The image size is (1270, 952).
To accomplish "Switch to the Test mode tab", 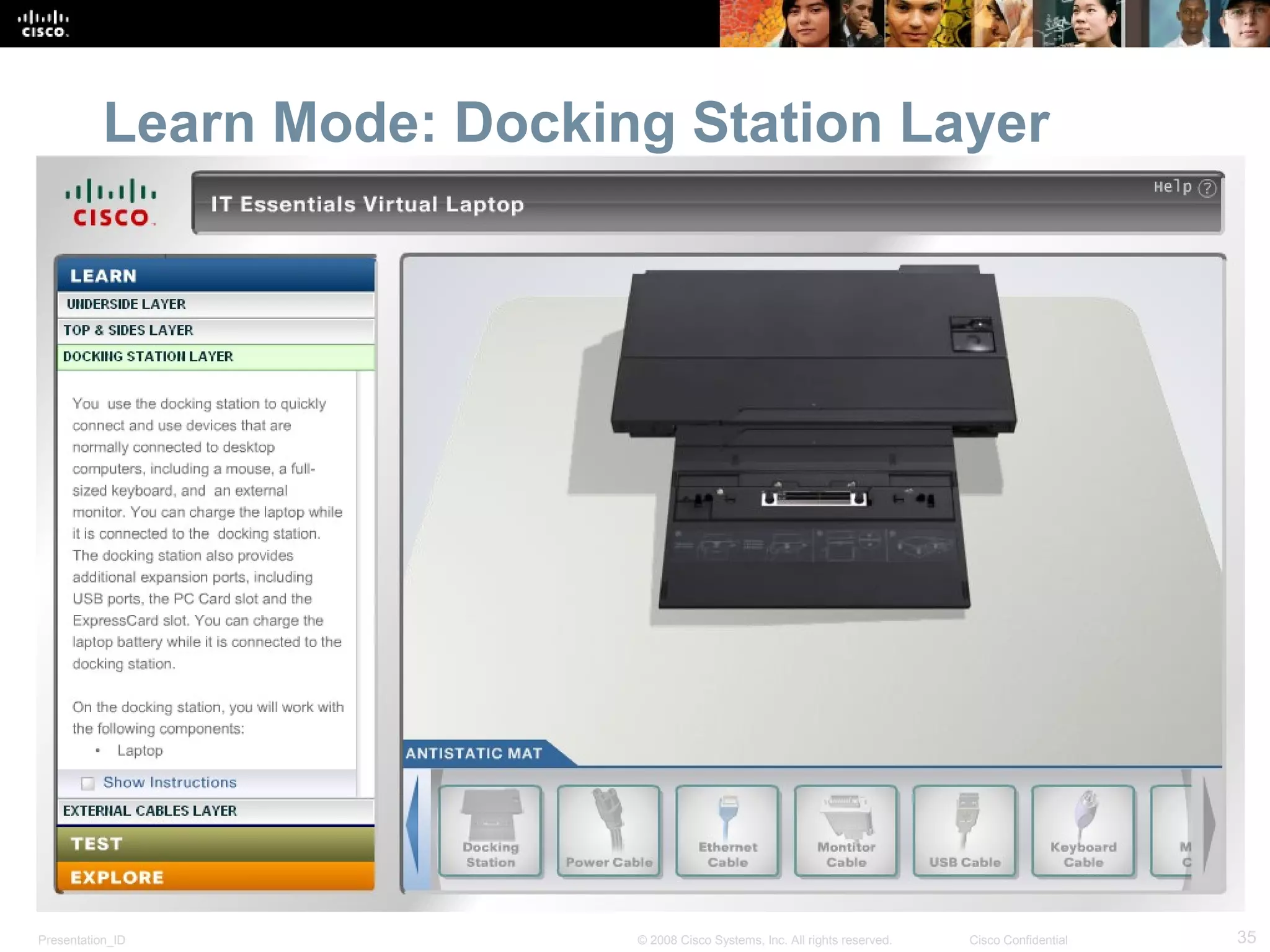I will 216,844.
